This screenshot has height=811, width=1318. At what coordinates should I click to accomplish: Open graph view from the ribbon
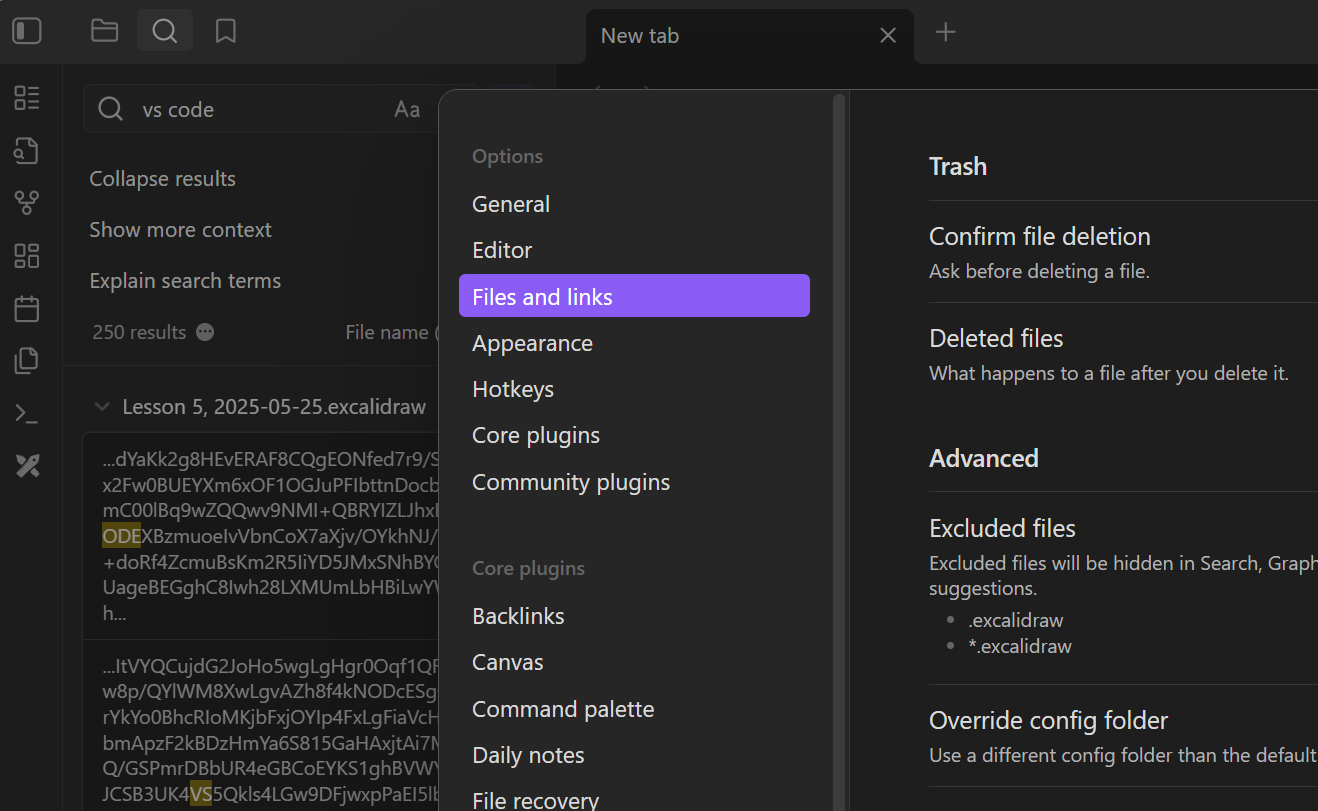(27, 203)
